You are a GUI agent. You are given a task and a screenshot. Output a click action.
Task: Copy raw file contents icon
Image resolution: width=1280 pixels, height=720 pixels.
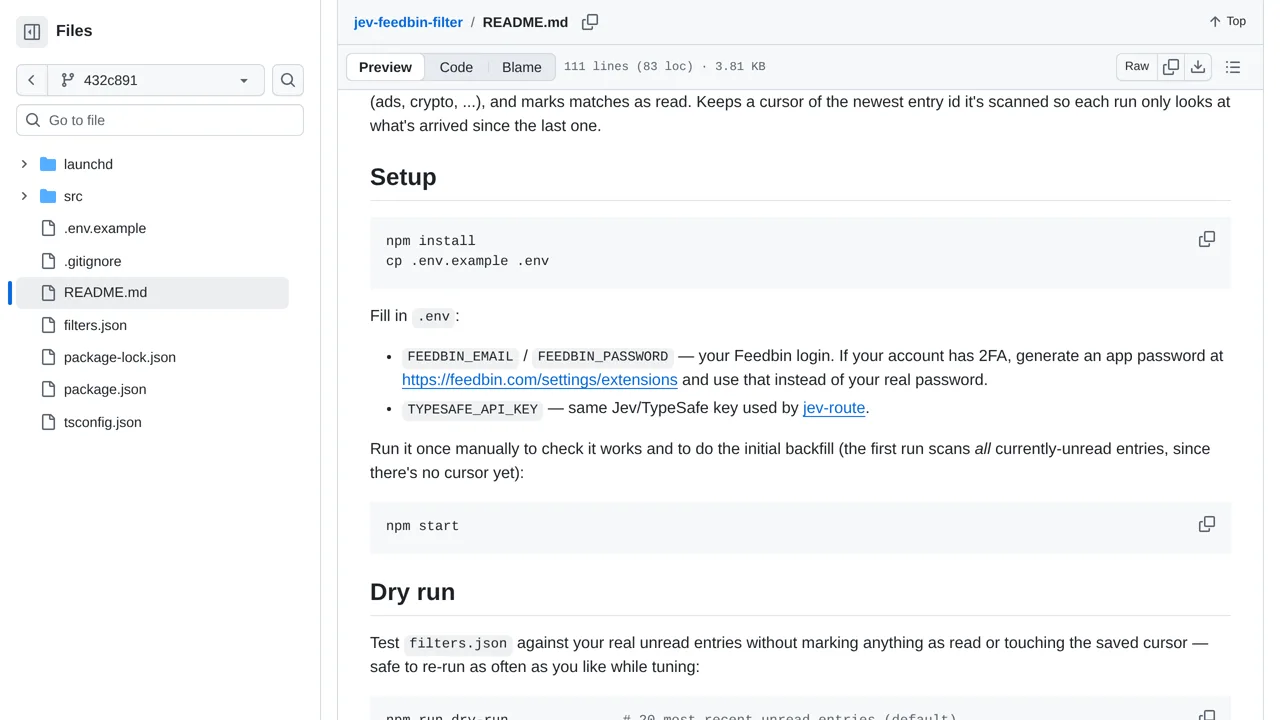tap(1171, 67)
